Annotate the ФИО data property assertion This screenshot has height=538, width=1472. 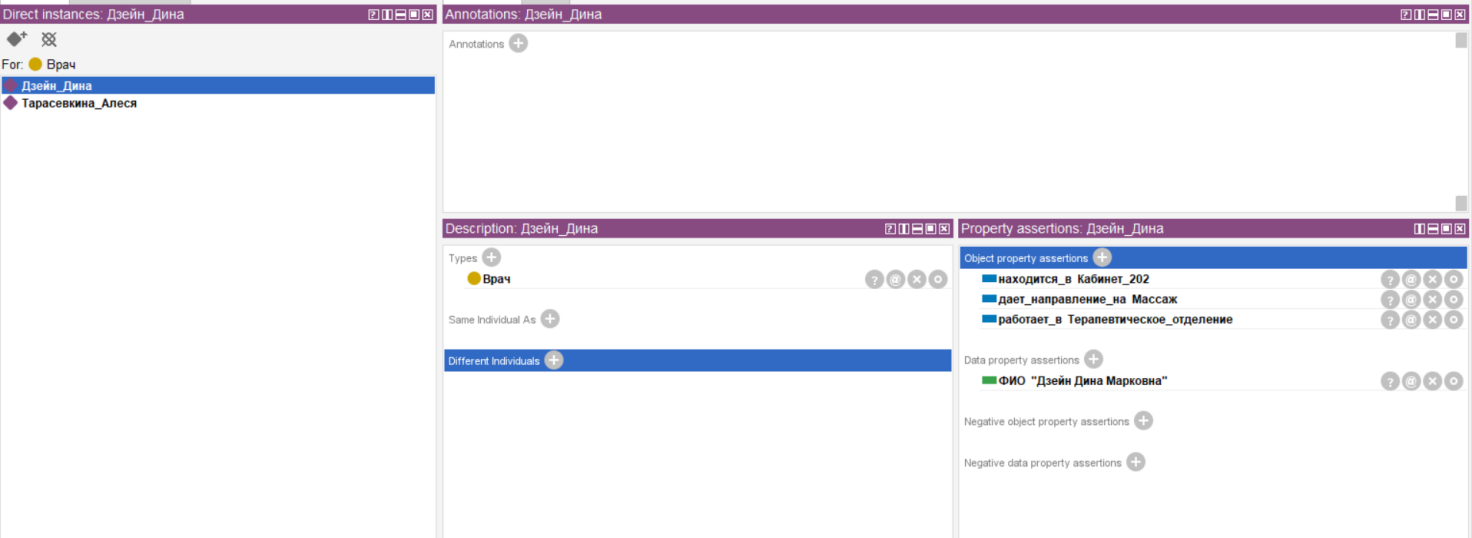click(1411, 381)
